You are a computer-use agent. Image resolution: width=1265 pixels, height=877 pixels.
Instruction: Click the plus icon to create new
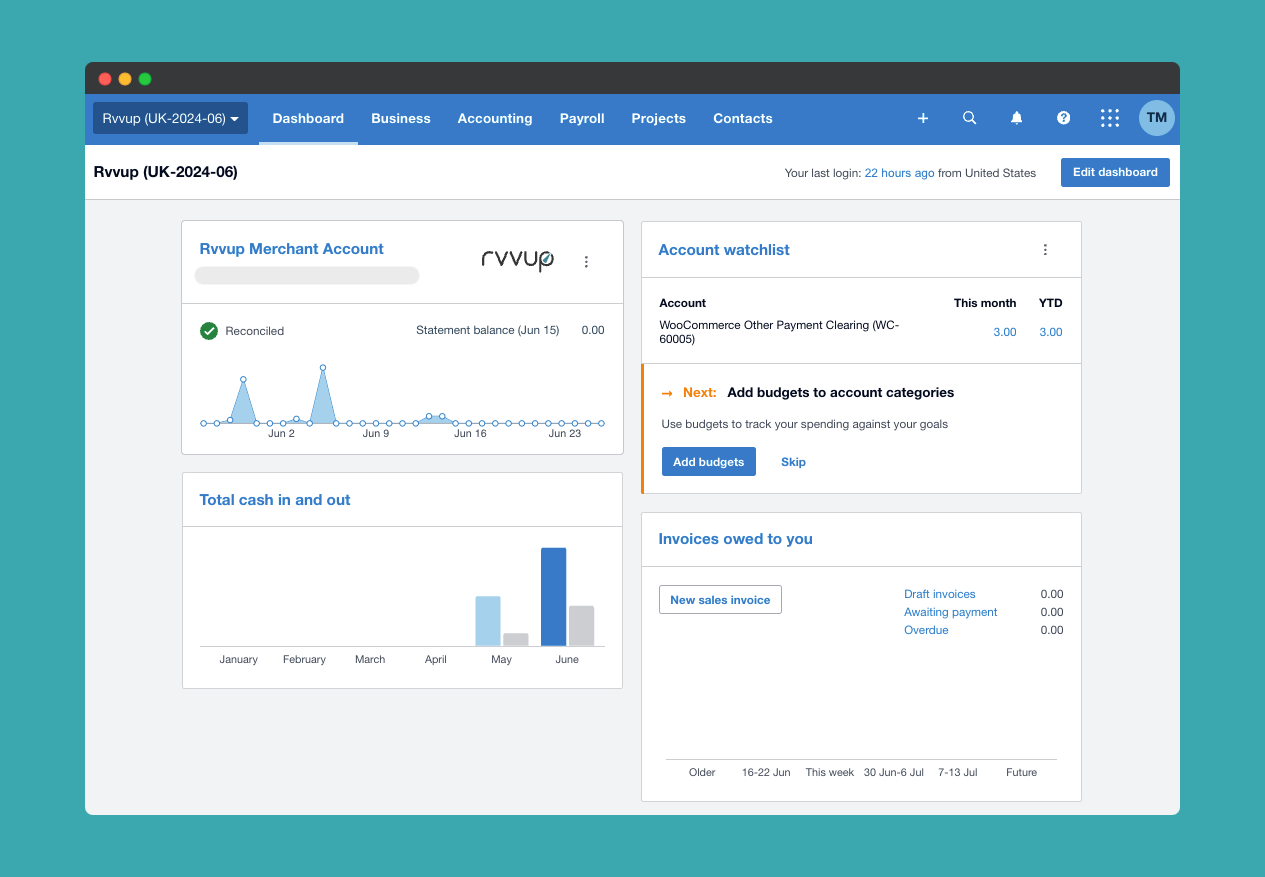coord(923,118)
